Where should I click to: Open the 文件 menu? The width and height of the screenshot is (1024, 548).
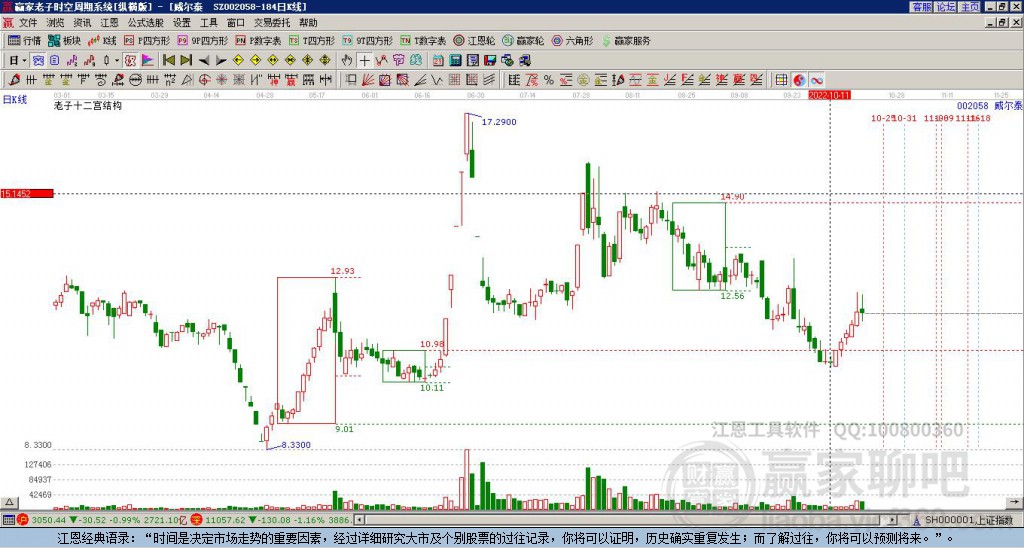(x=28, y=23)
